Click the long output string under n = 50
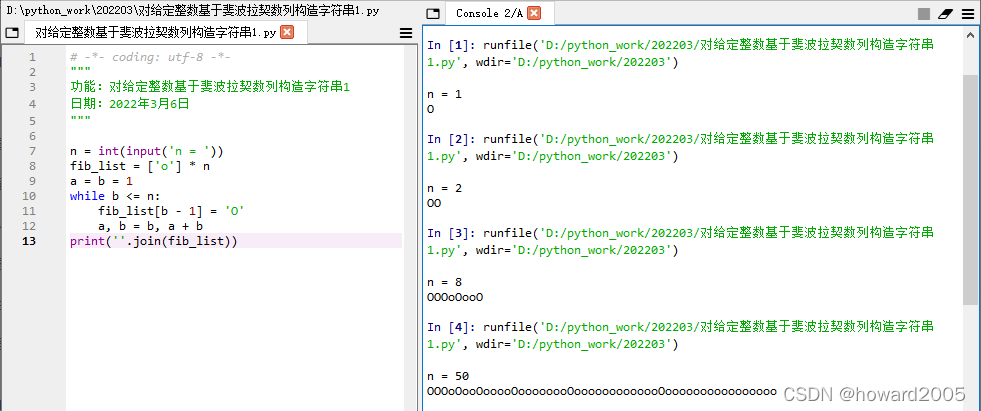This screenshot has width=981, height=411. [x=602, y=392]
